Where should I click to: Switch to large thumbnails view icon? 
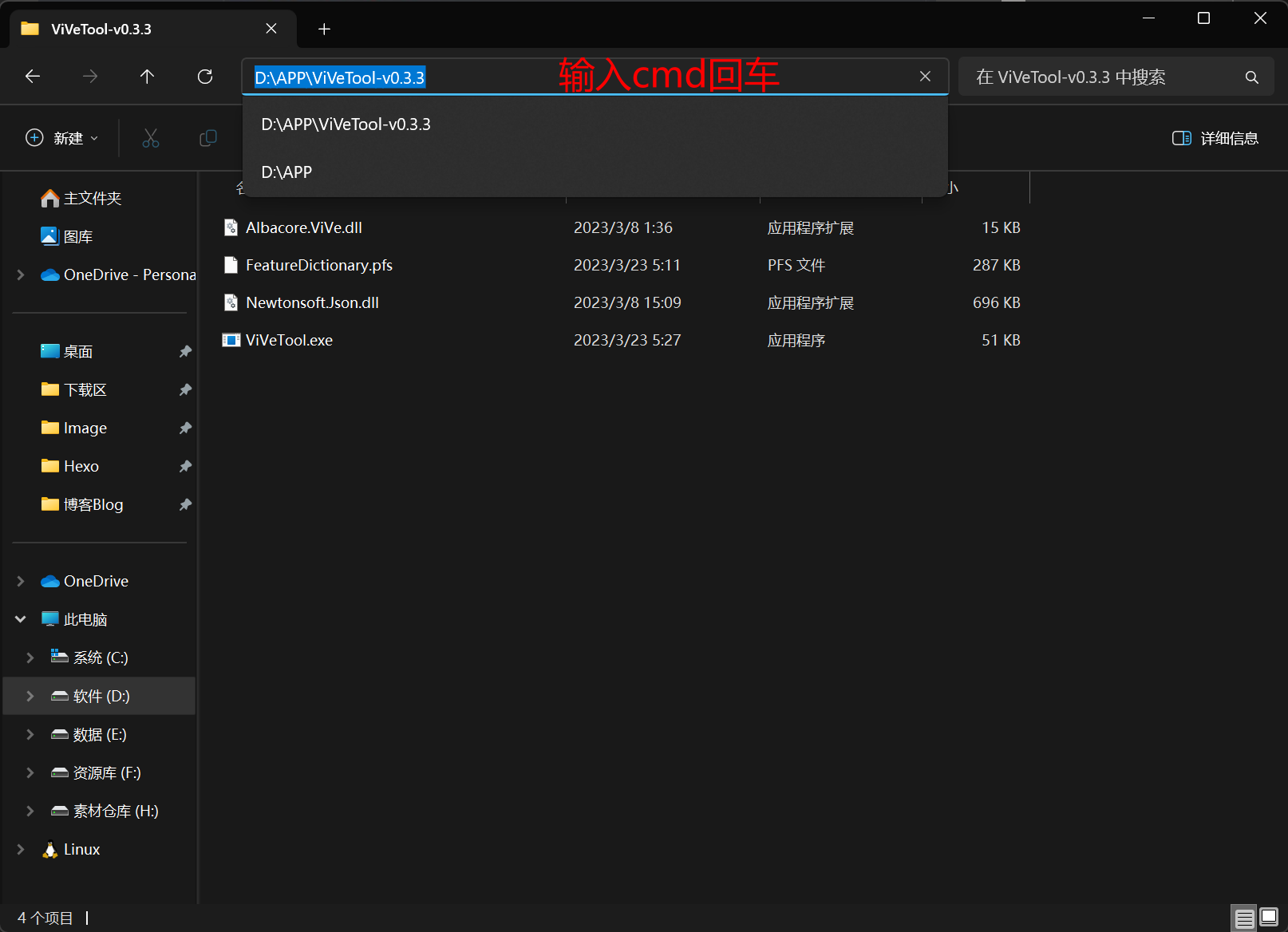point(1269,918)
